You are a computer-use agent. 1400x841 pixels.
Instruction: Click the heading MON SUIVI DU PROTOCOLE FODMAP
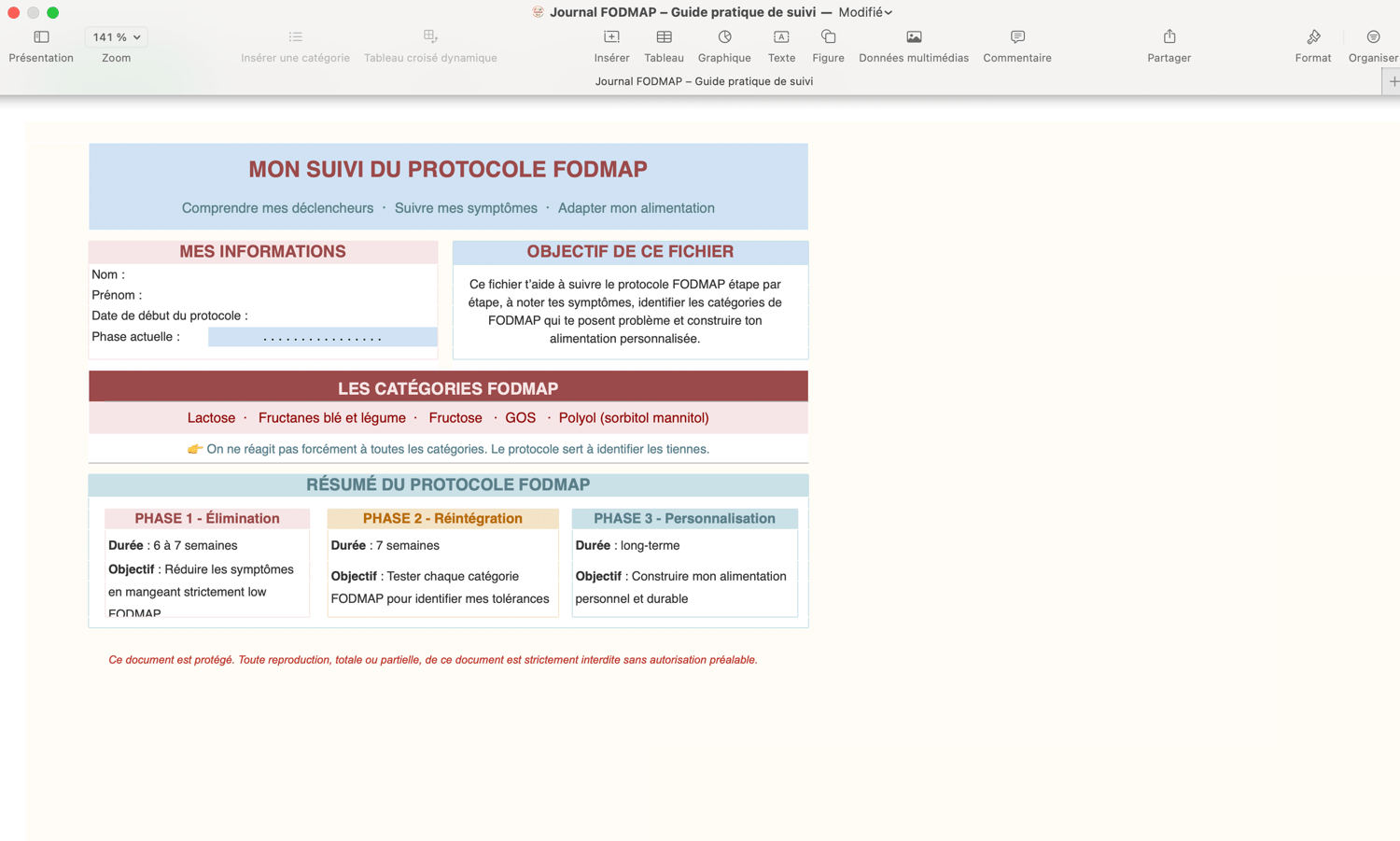[x=448, y=169]
